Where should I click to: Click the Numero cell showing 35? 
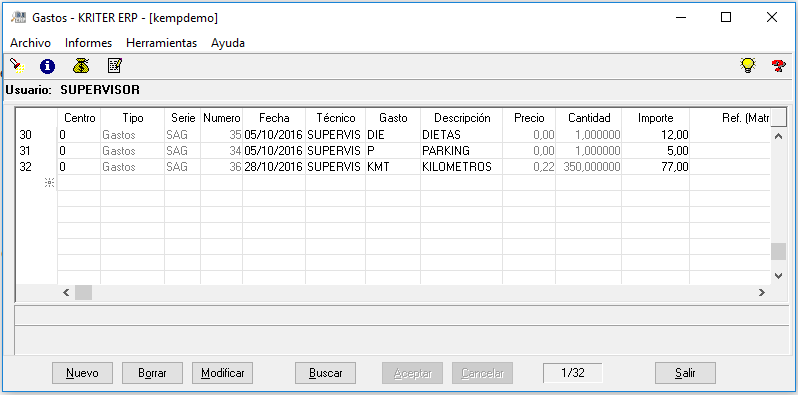pyautogui.click(x=221, y=135)
